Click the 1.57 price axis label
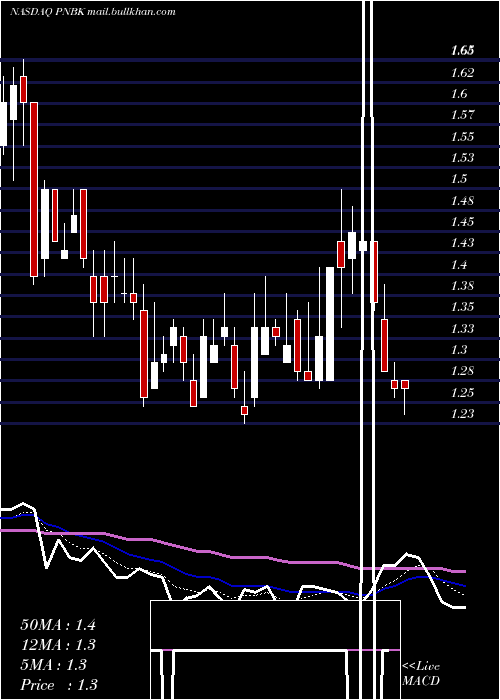The width and height of the screenshot is (500, 700). pos(462,115)
